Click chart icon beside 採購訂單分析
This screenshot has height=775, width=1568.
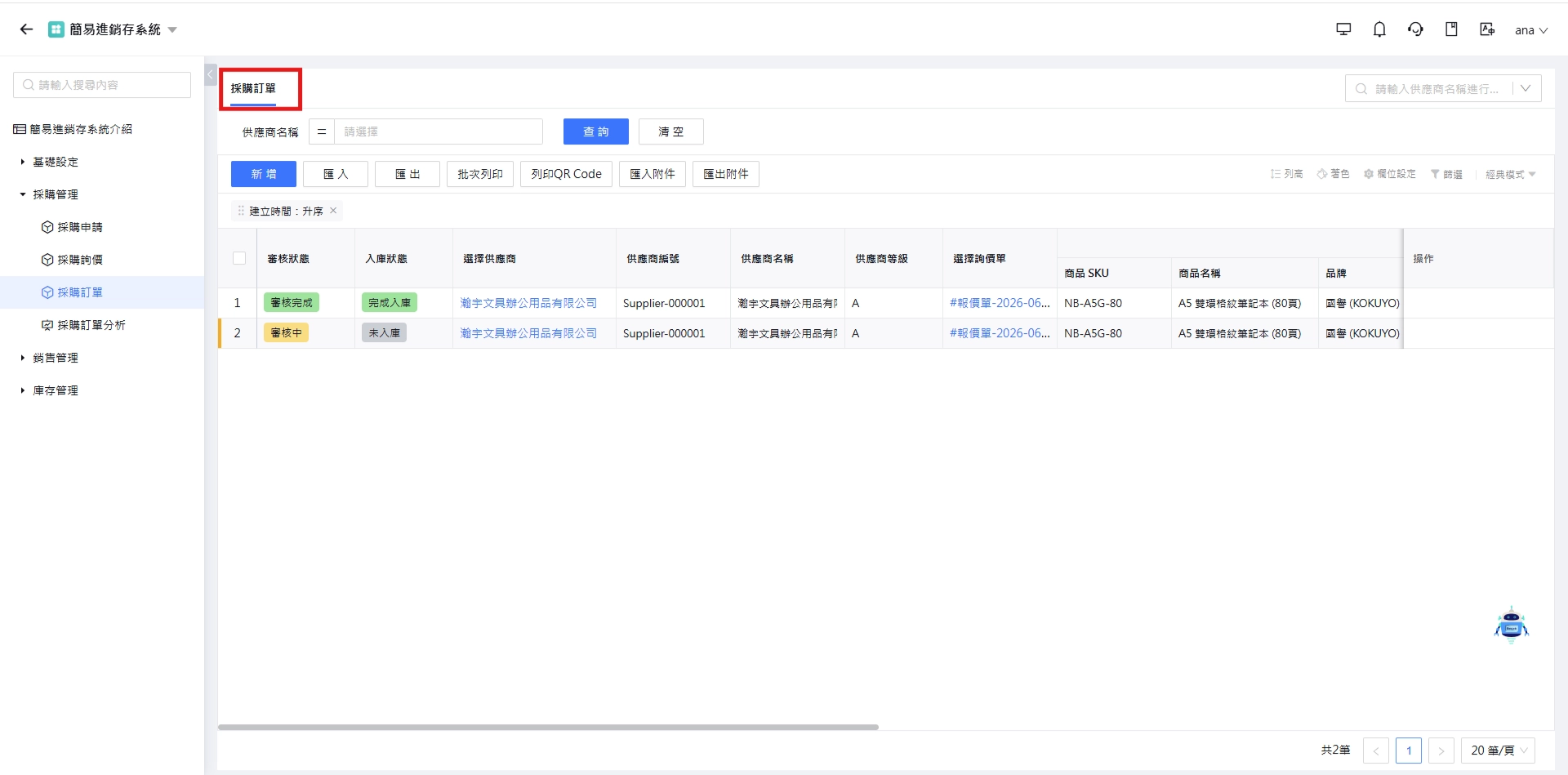(x=47, y=325)
